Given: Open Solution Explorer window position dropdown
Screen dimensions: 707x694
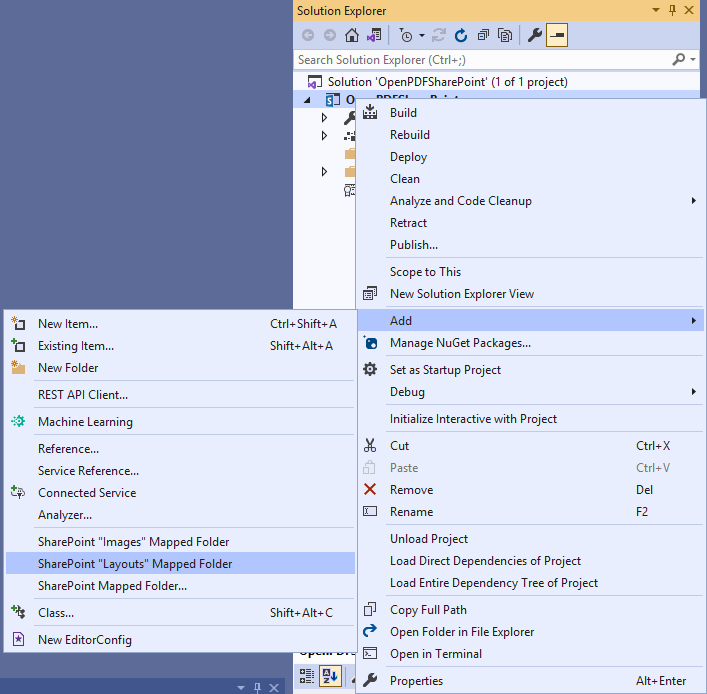Looking at the screenshot, I should click(656, 10).
